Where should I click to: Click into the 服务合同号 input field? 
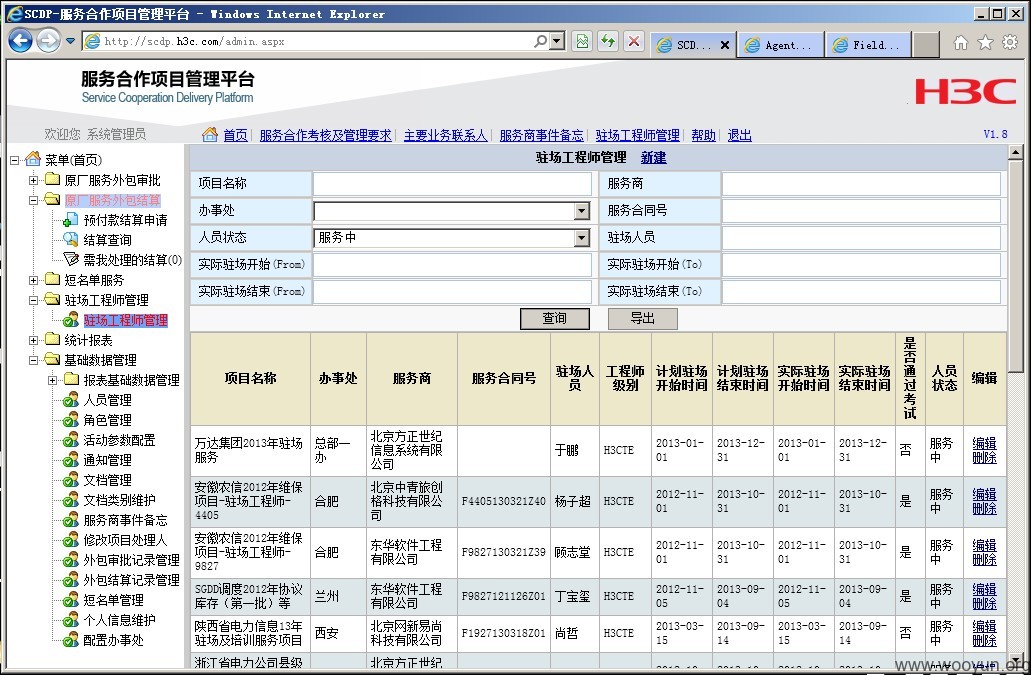click(x=861, y=211)
